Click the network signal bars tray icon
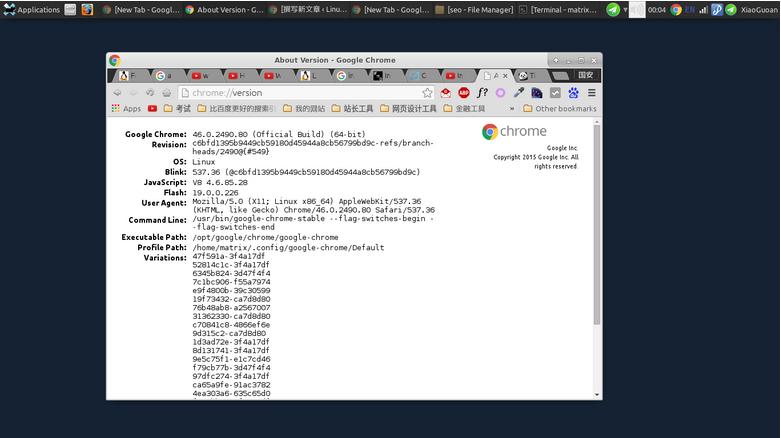The height and width of the screenshot is (438, 781). [x=703, y=9]
